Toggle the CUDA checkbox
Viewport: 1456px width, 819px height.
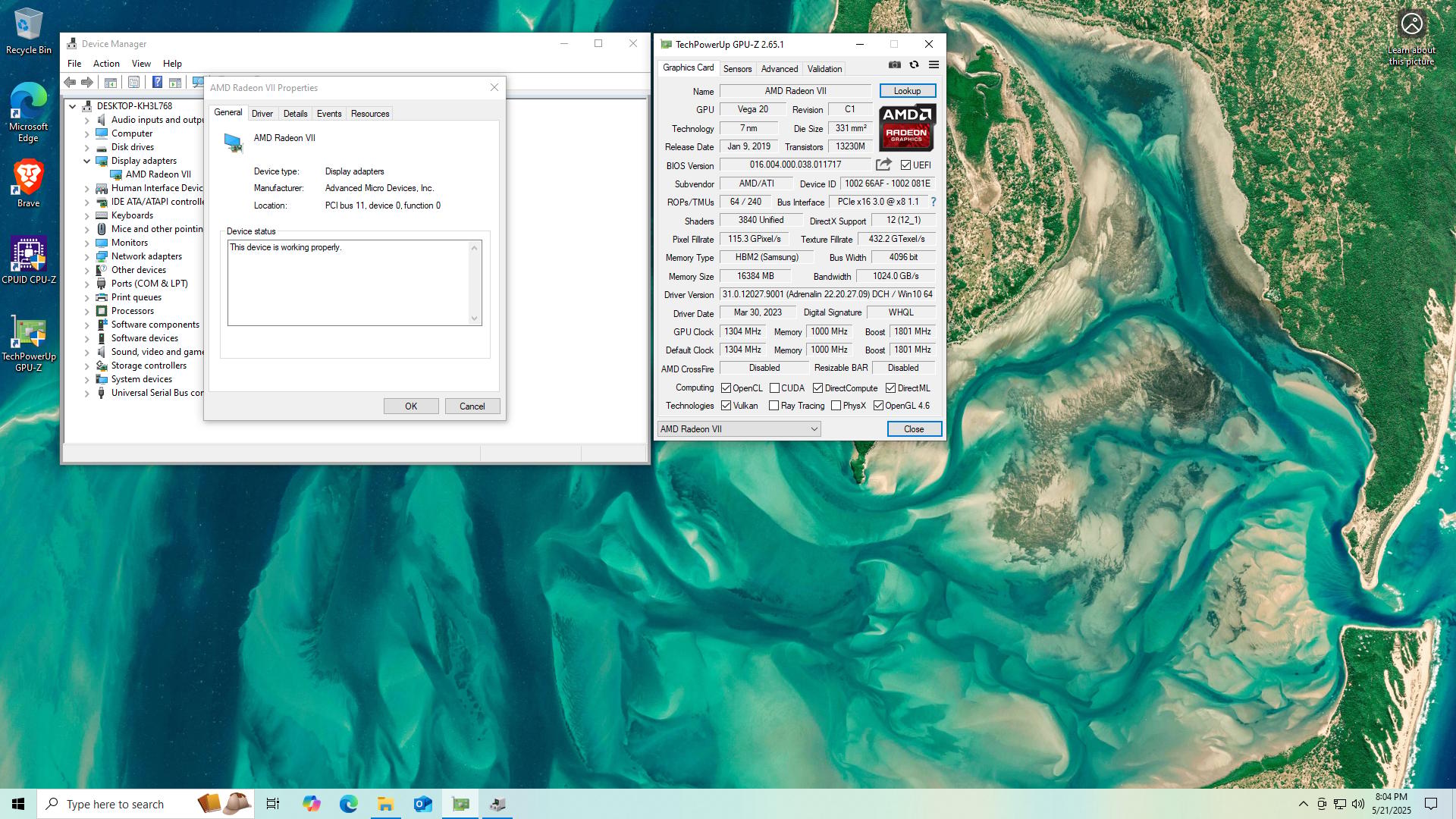[774, 388]
